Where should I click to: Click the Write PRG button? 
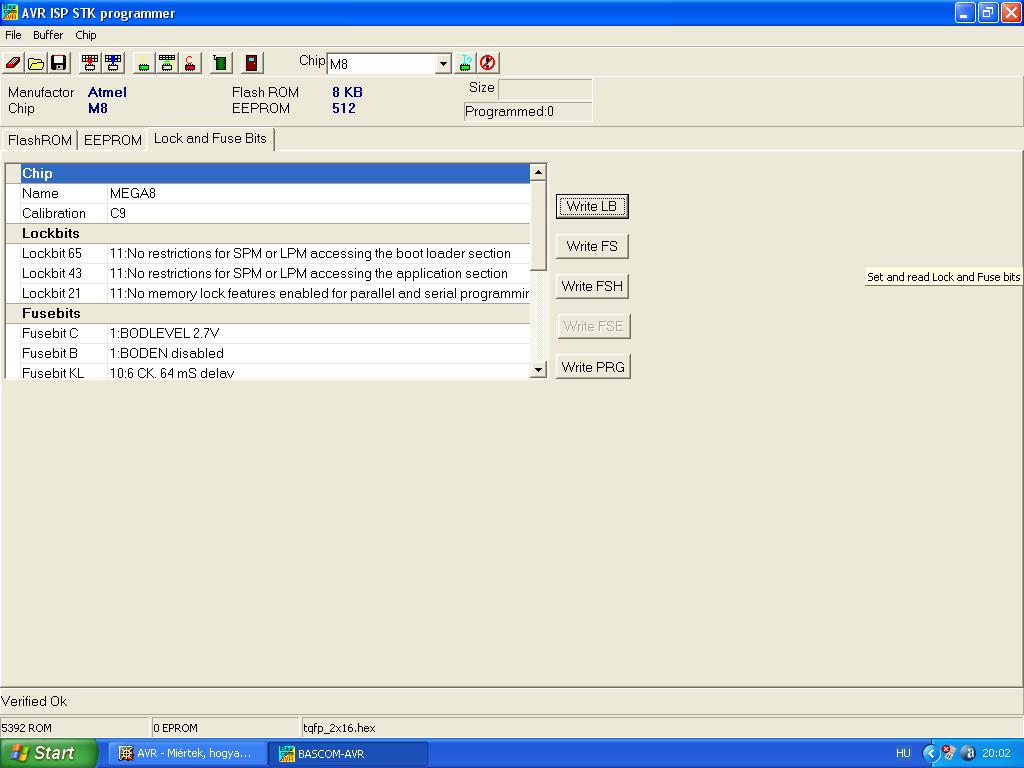coord(593,367)
